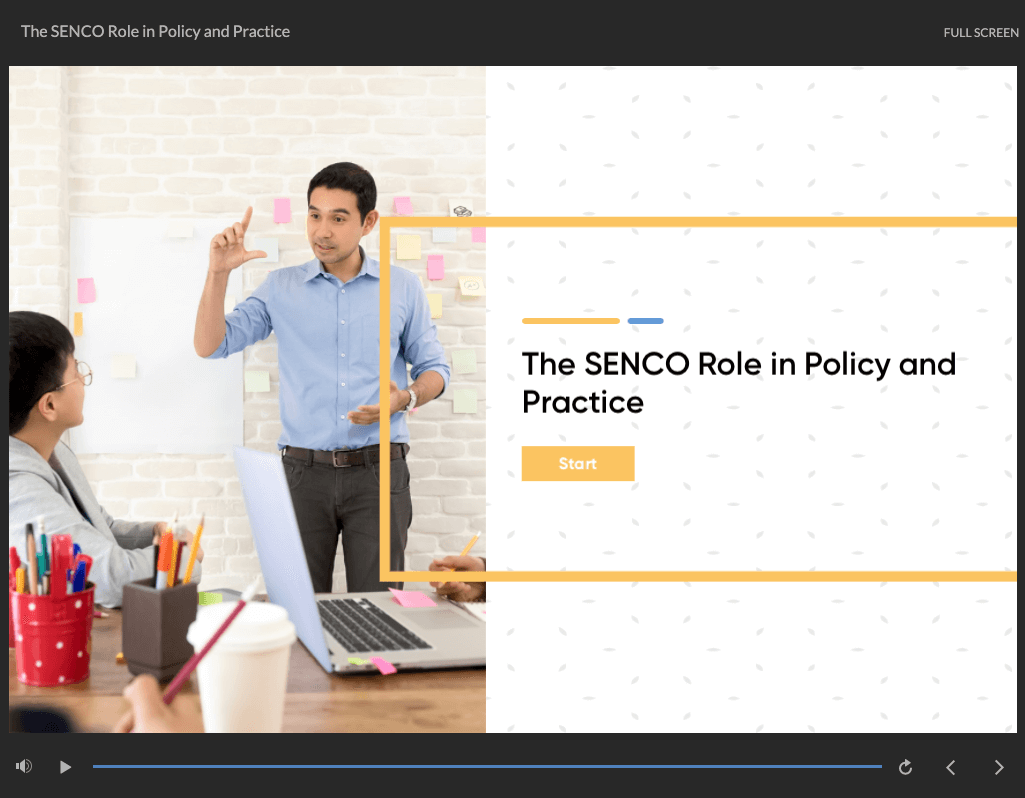Expand the player to full screen mode
Screen dimensions: 1025x798
[x=981, y=32]
